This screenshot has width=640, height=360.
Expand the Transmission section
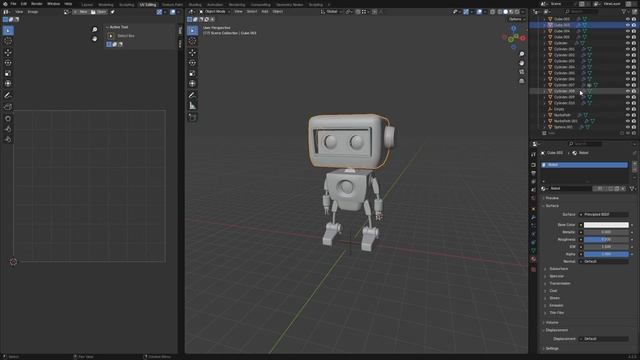point(560,283)
